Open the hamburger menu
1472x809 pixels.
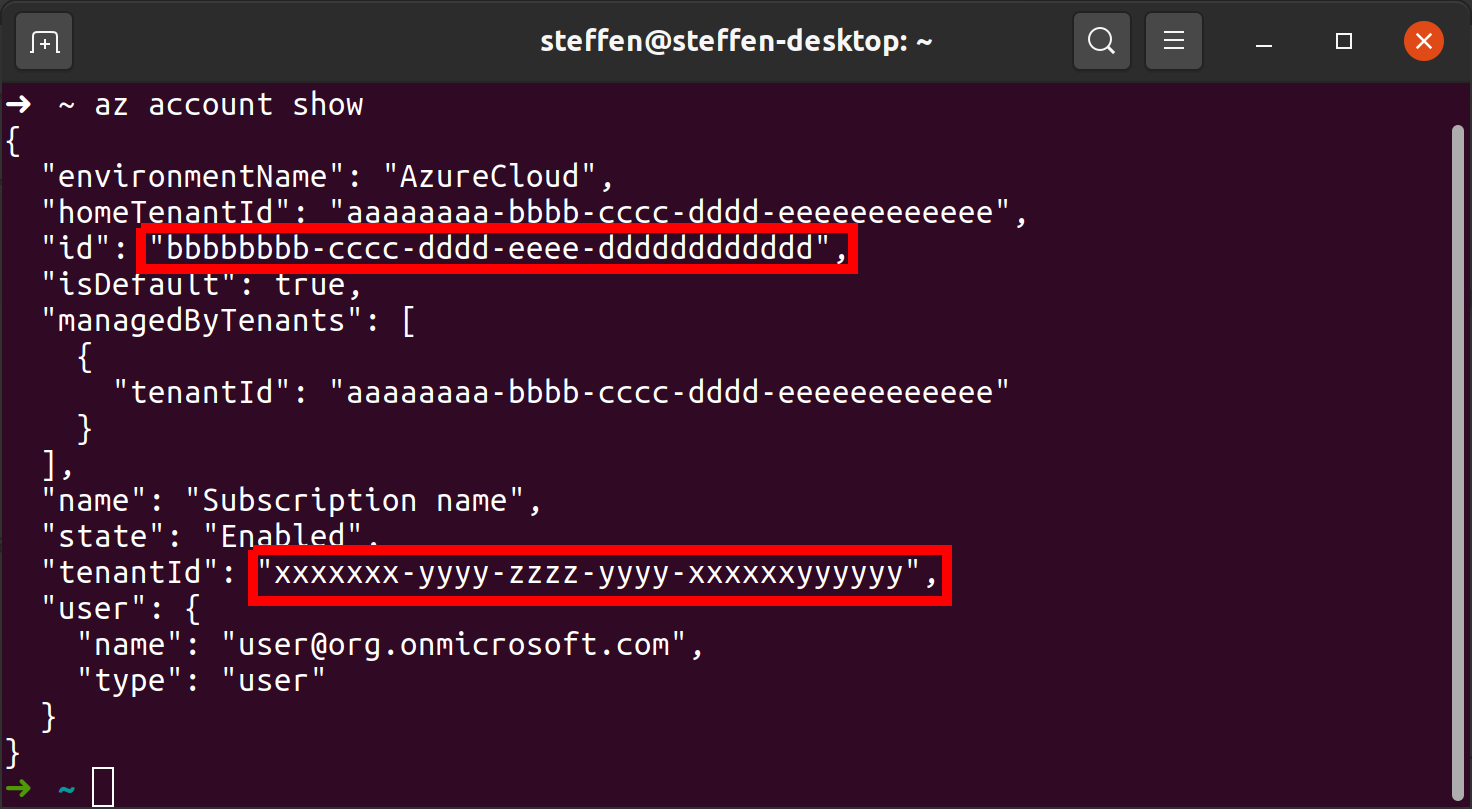(x=1173, y=42)
